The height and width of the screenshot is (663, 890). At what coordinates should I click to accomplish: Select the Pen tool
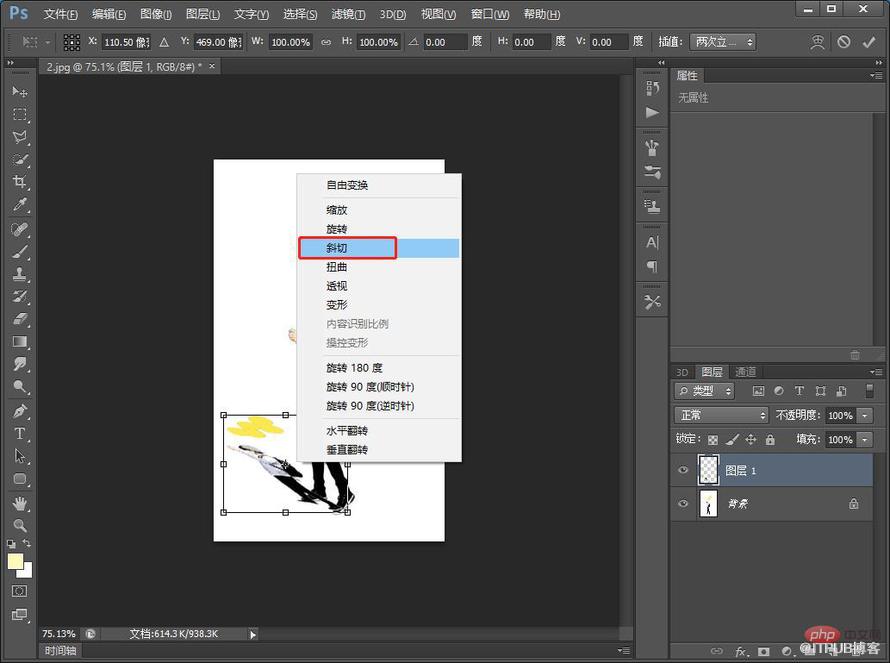pyautogui.click(x=20, y=411)
